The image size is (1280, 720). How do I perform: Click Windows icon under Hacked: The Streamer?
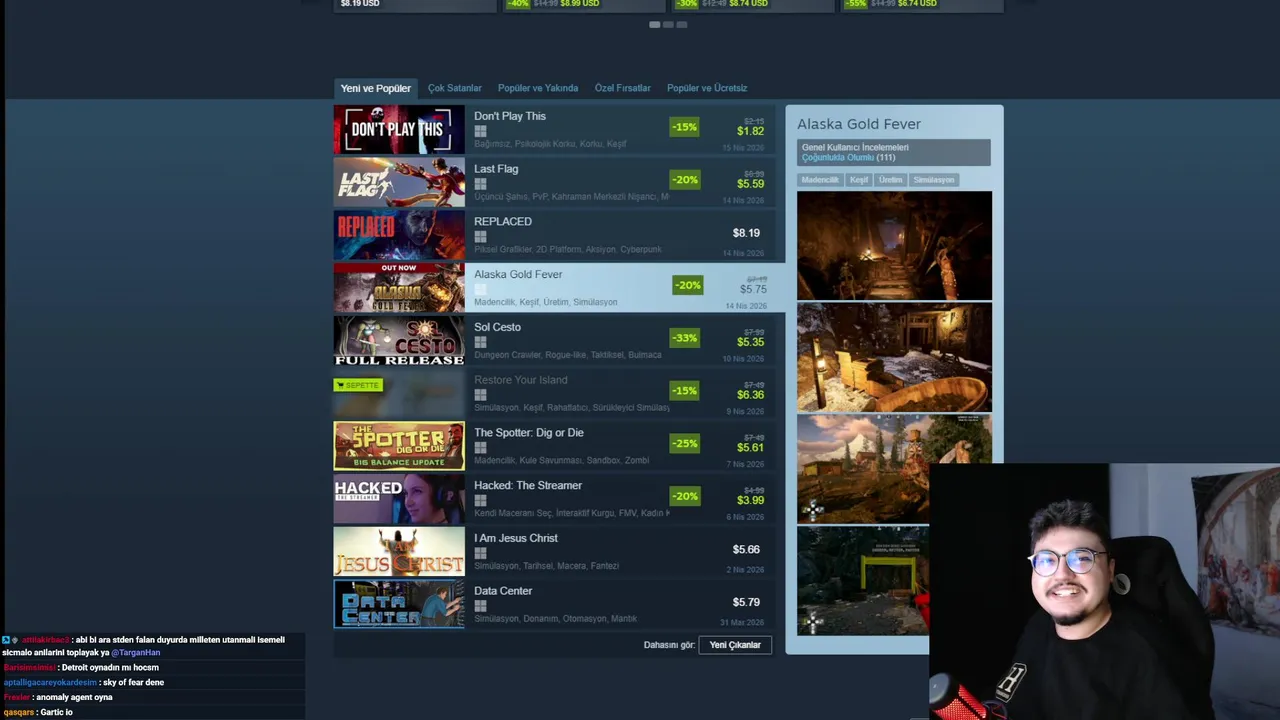480,501
